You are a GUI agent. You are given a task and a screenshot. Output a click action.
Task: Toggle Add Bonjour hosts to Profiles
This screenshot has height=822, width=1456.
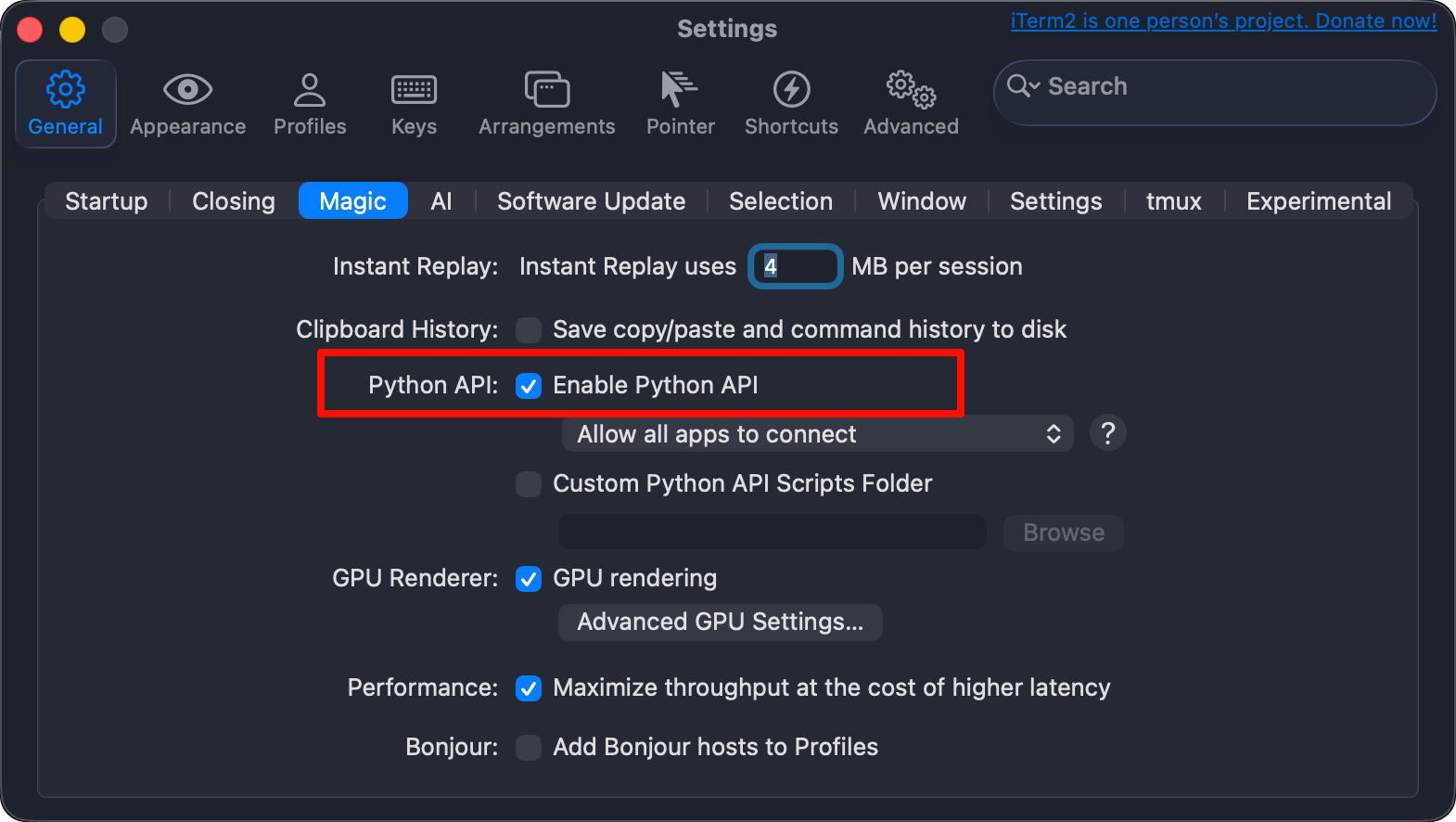(529, 748)
